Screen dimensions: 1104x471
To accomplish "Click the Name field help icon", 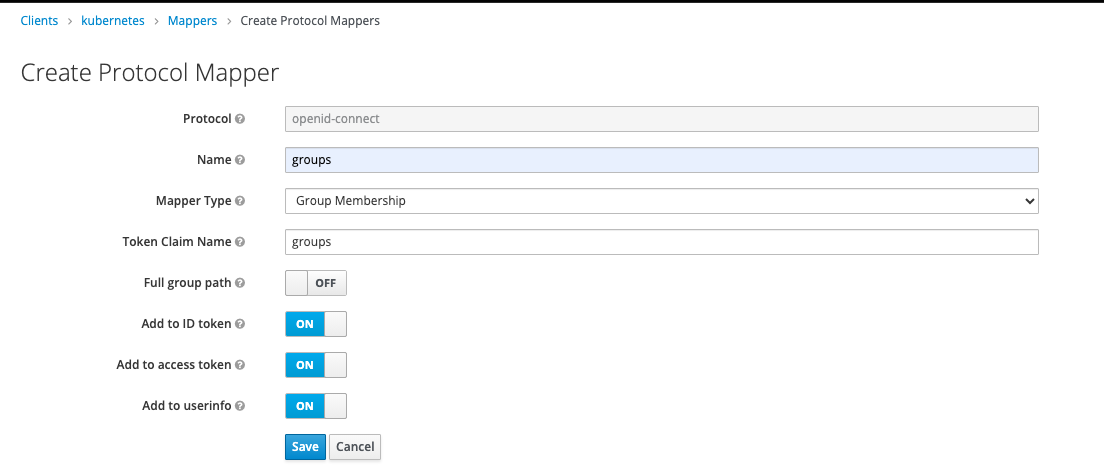I will pyautogui.click(x=240, y=160).
